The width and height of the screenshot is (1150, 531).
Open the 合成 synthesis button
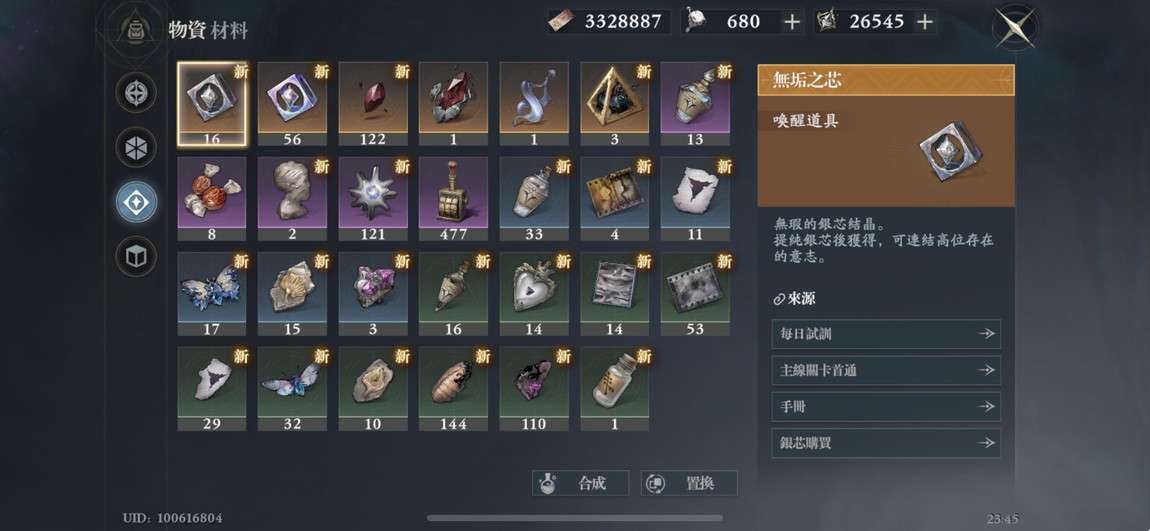580,483
